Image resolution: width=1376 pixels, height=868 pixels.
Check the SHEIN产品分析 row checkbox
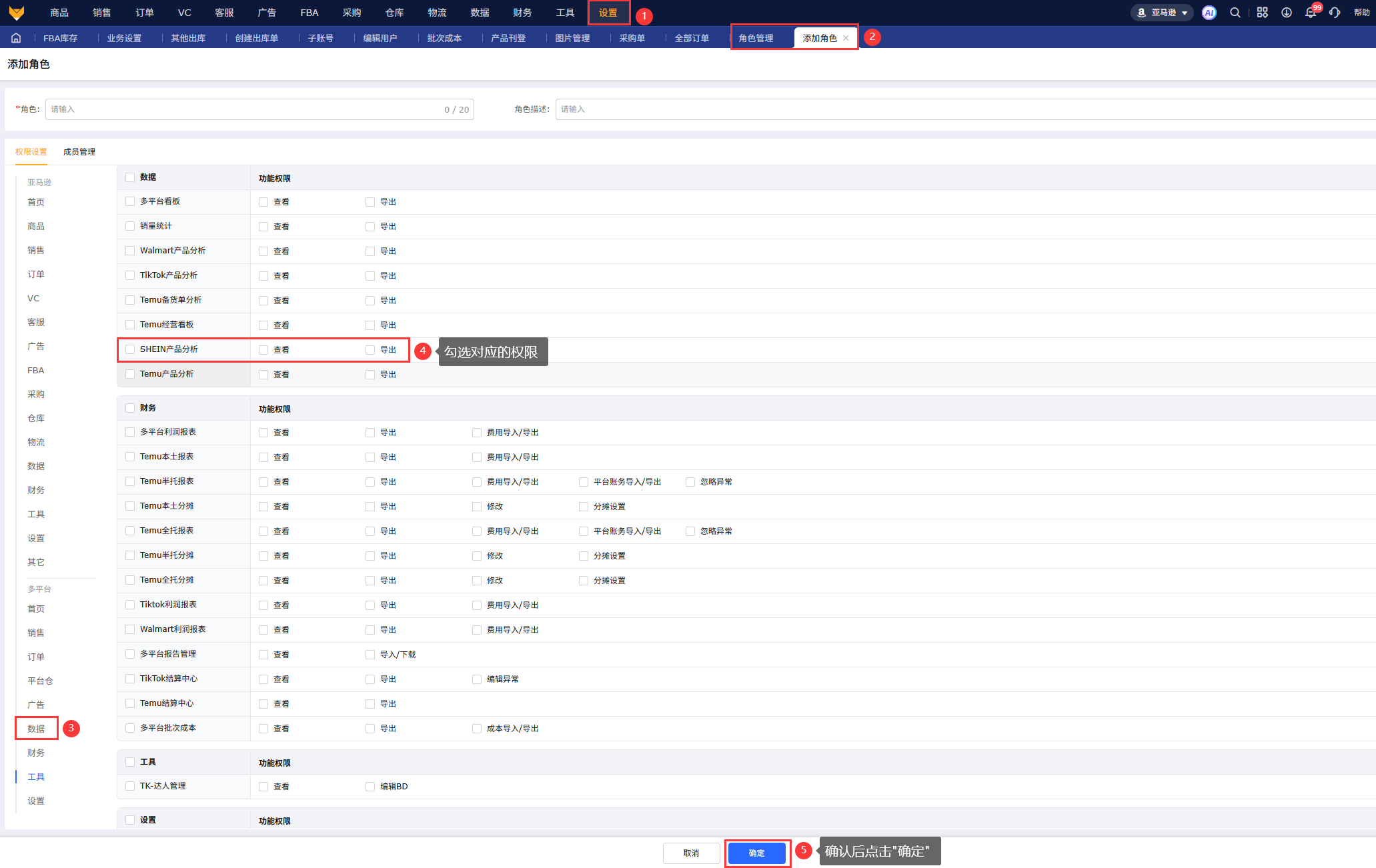(x=130, y=349)
